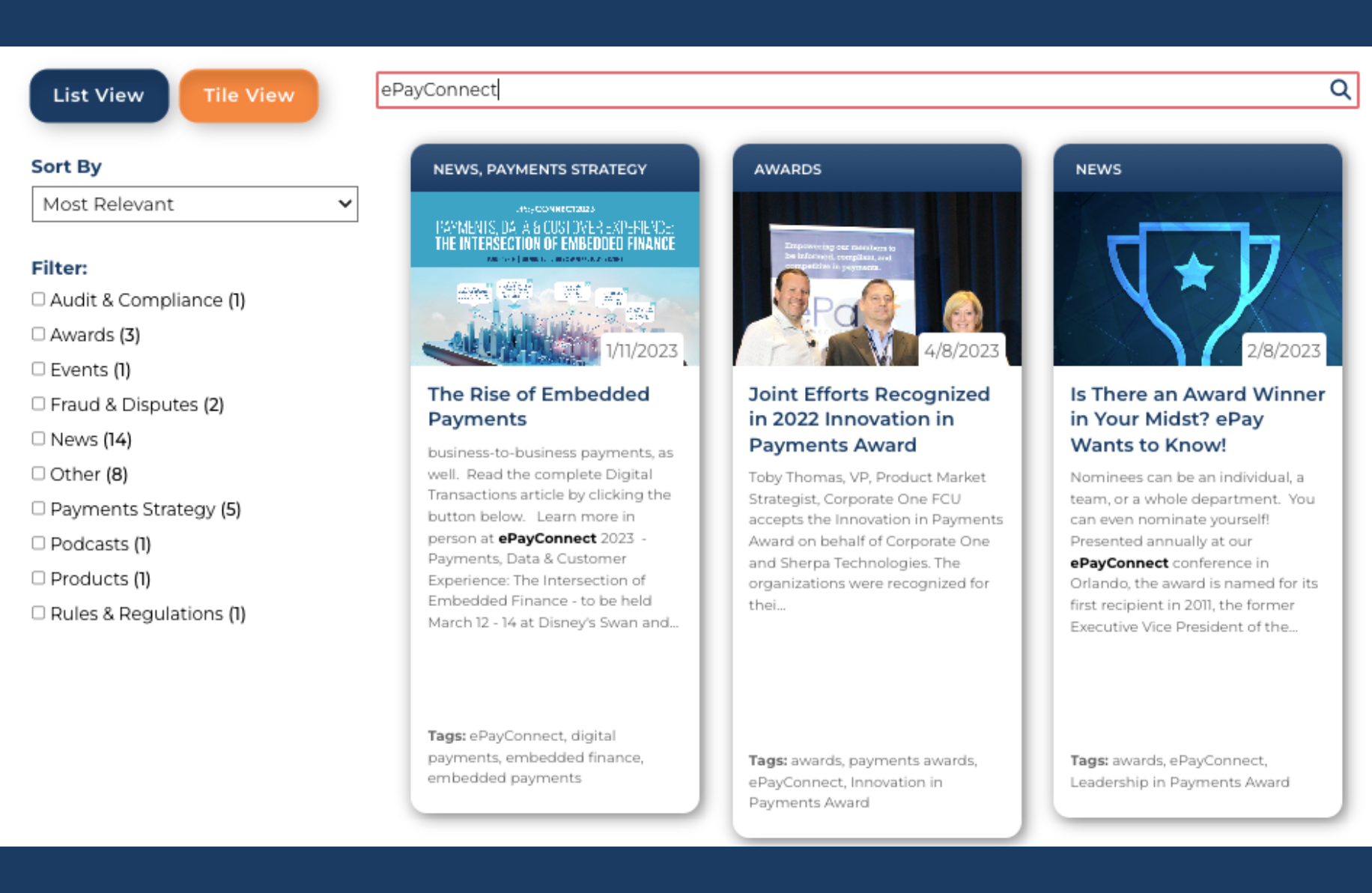Enable the Events filter
This screenshot has width=1372, height=893.
(38, 368)
